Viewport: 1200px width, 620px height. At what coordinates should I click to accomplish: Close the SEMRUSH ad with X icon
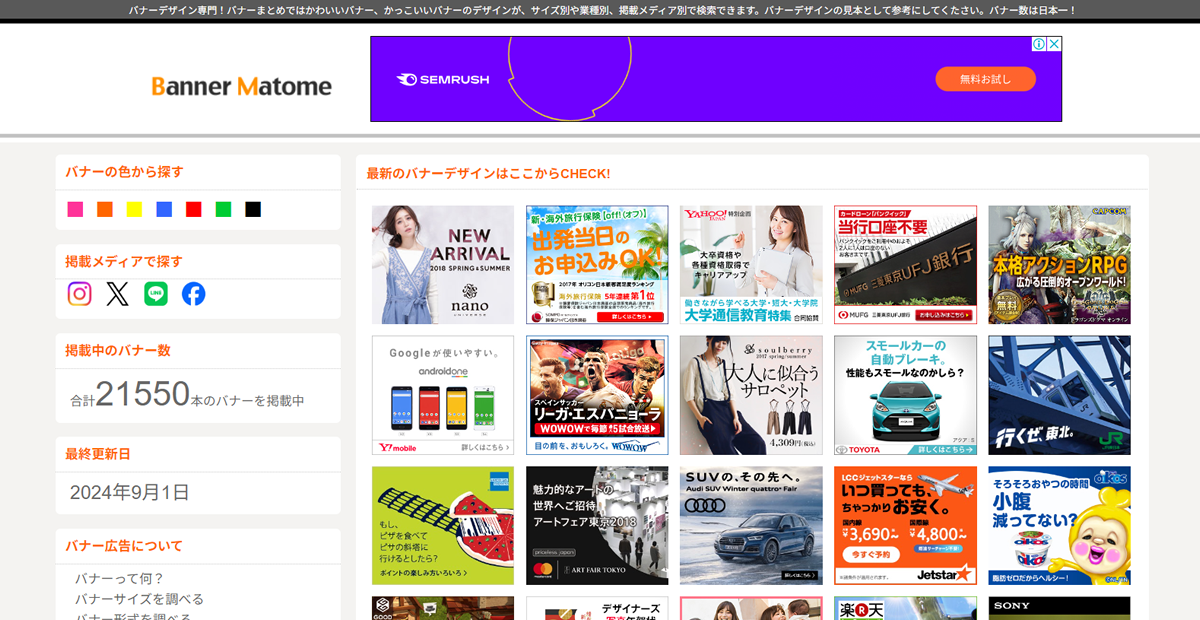point(1054,44)
